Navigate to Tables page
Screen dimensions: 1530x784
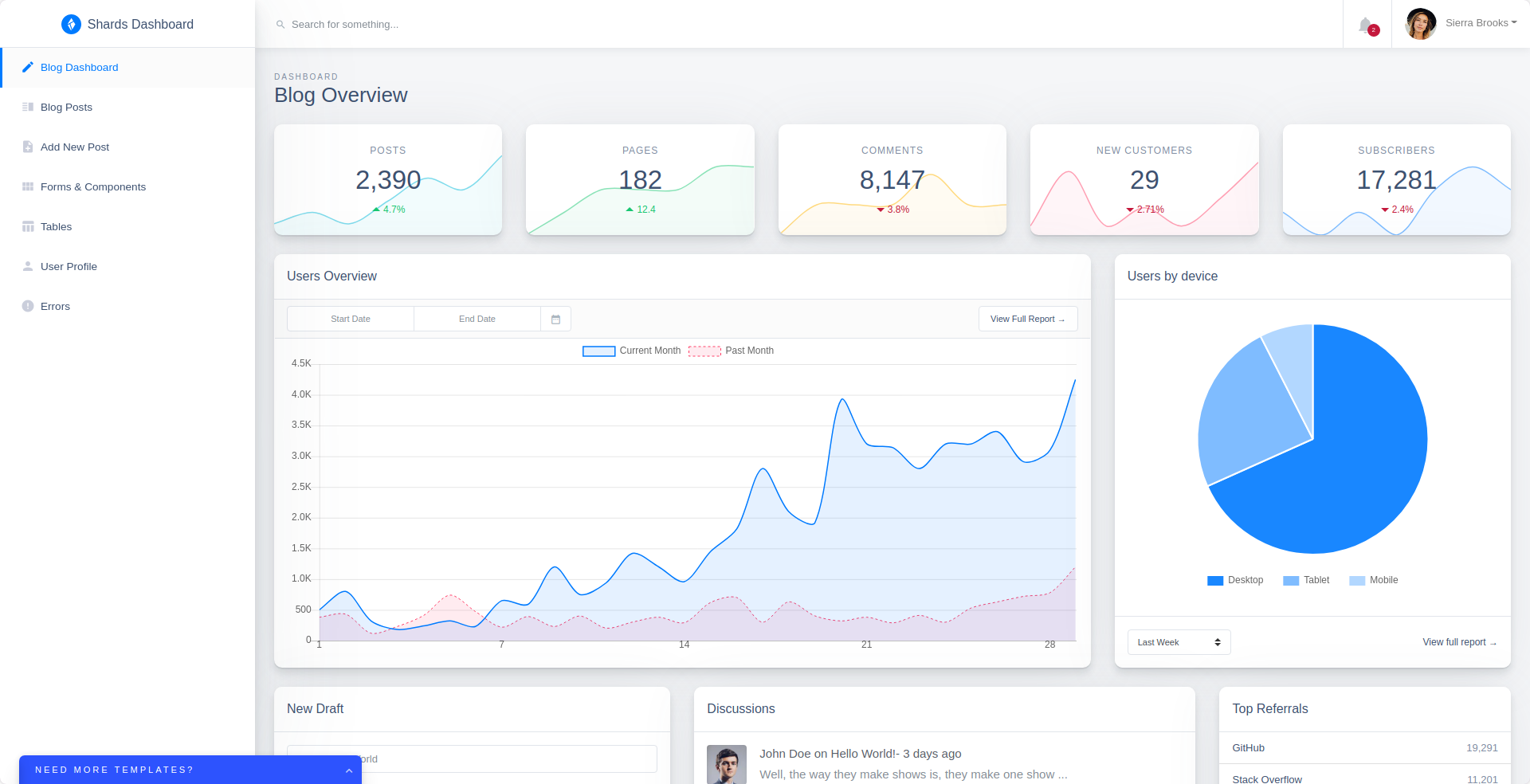127,226
